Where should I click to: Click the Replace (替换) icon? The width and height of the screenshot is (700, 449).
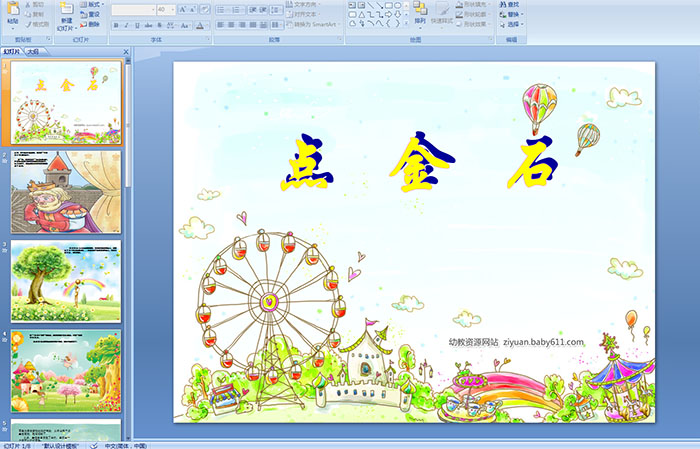click(512, 15)
